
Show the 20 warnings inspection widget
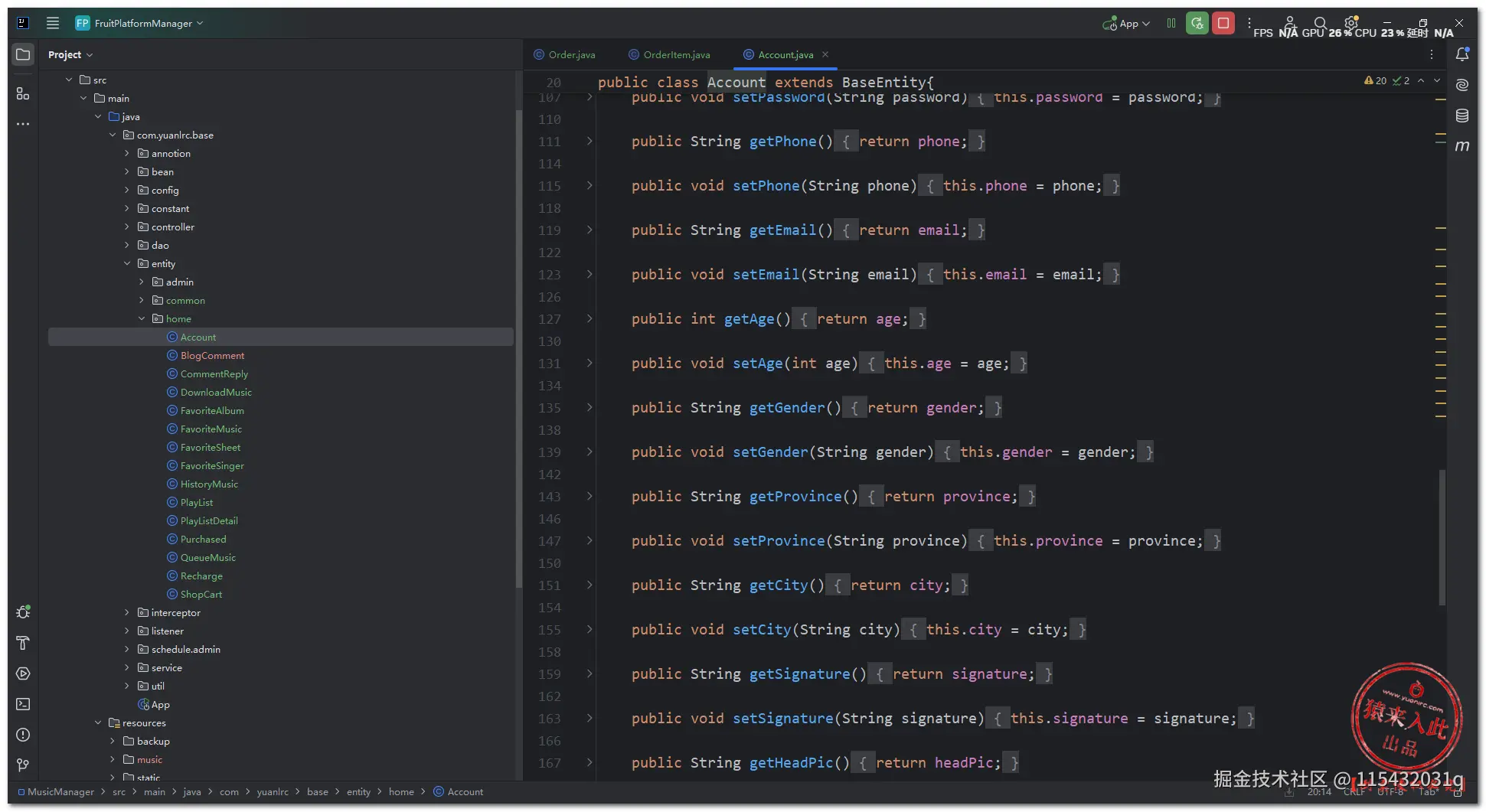click(1376, 80)
